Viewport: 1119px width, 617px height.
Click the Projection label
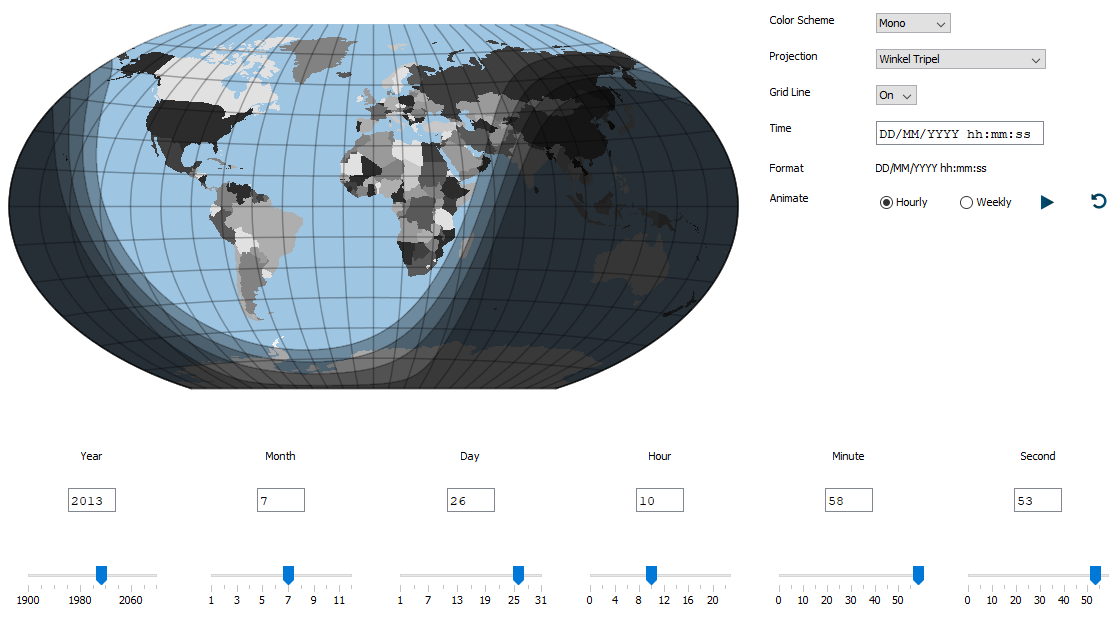click(793, 56)
